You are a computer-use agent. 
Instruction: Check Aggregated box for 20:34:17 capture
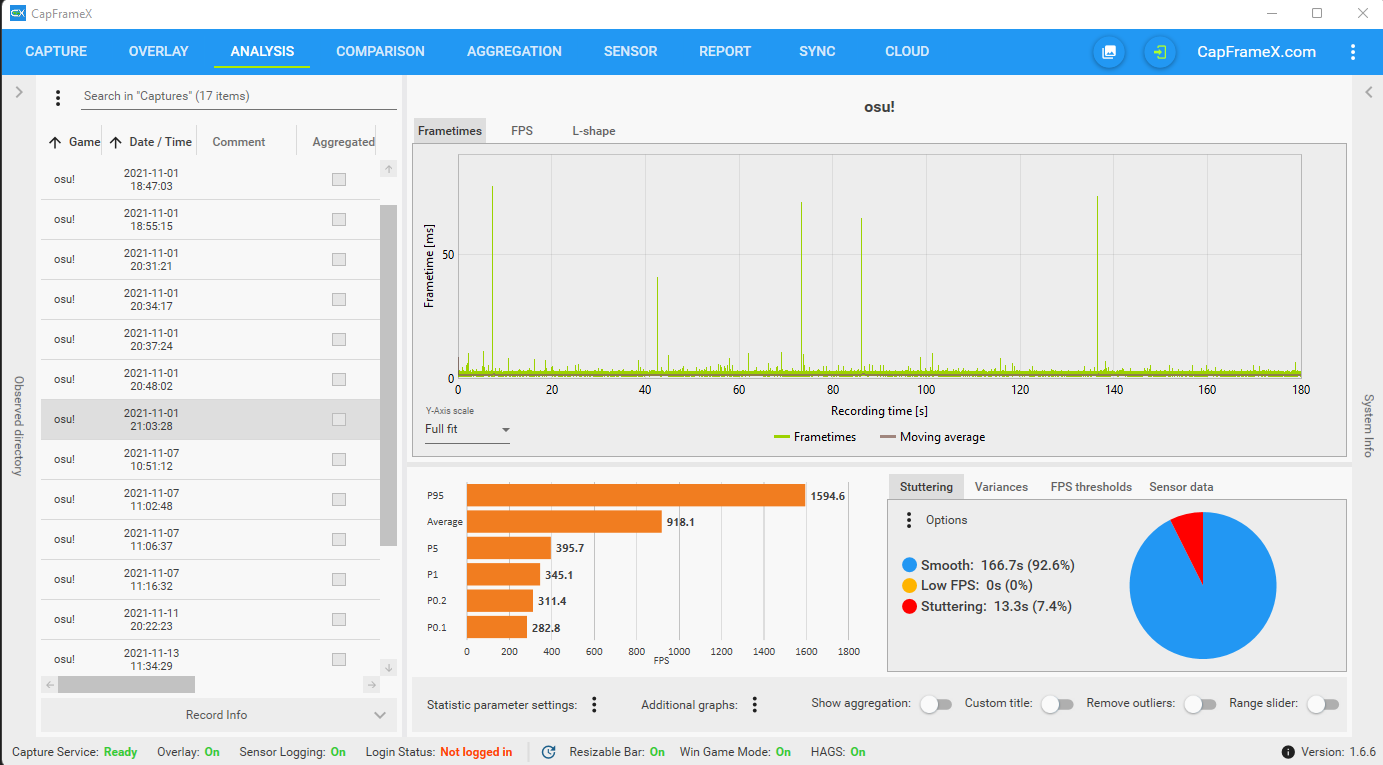point(339,299)
